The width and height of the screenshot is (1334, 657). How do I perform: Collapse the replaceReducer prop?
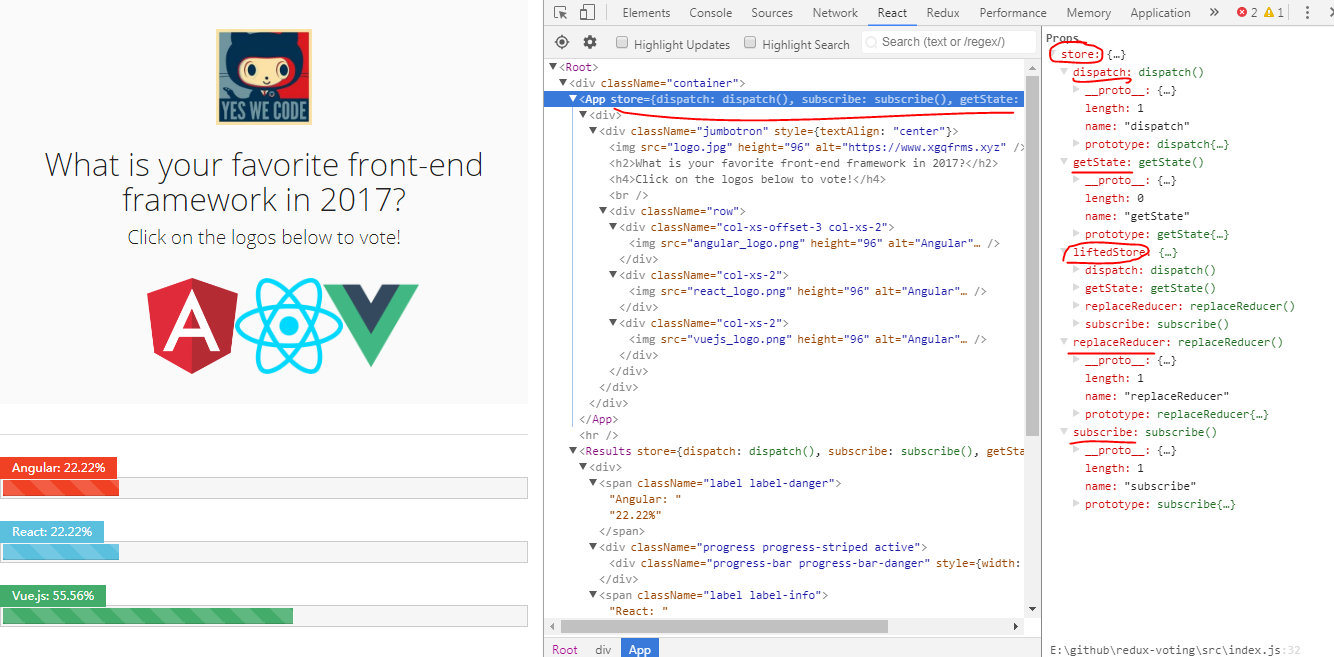pyautogui.click(x=1065, y=342)
